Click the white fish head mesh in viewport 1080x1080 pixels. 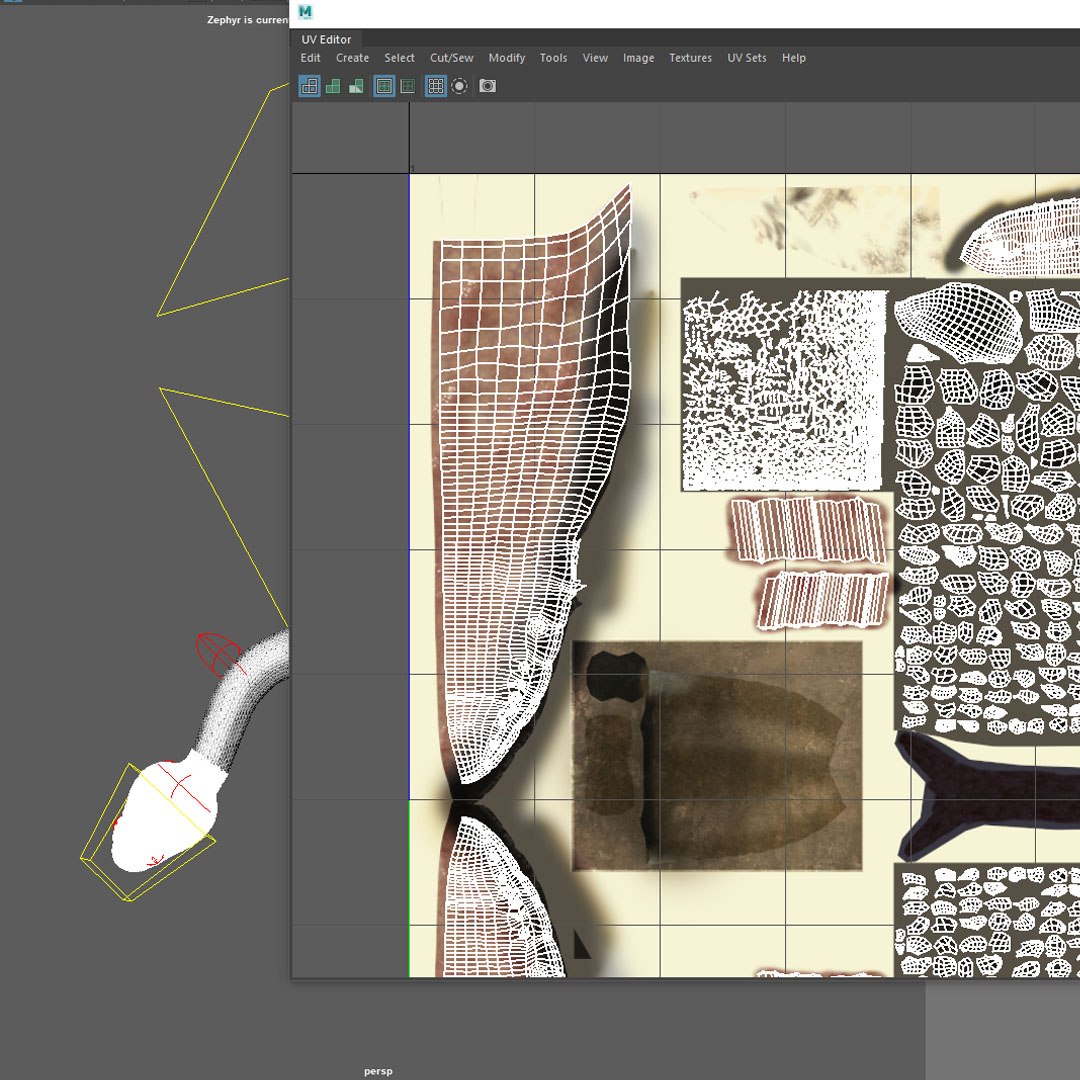coord(169,813)
